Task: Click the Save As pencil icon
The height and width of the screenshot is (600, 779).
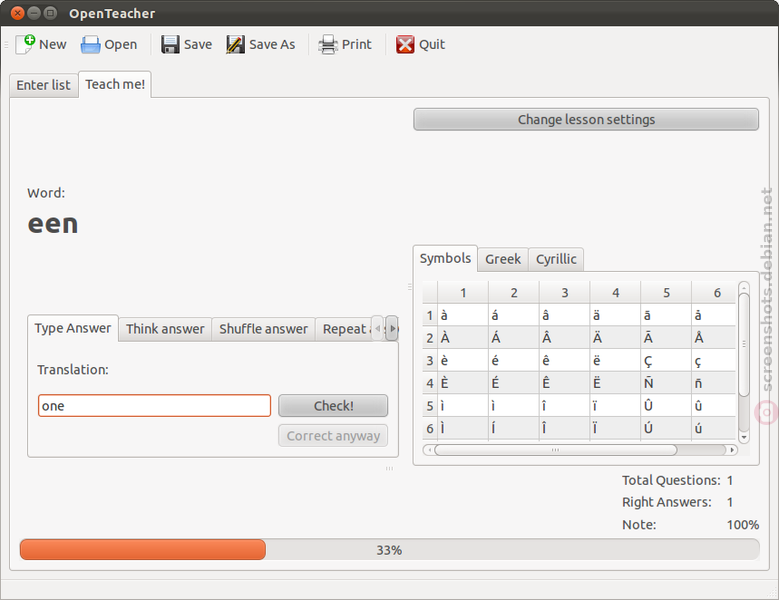Action: point(235,44)
